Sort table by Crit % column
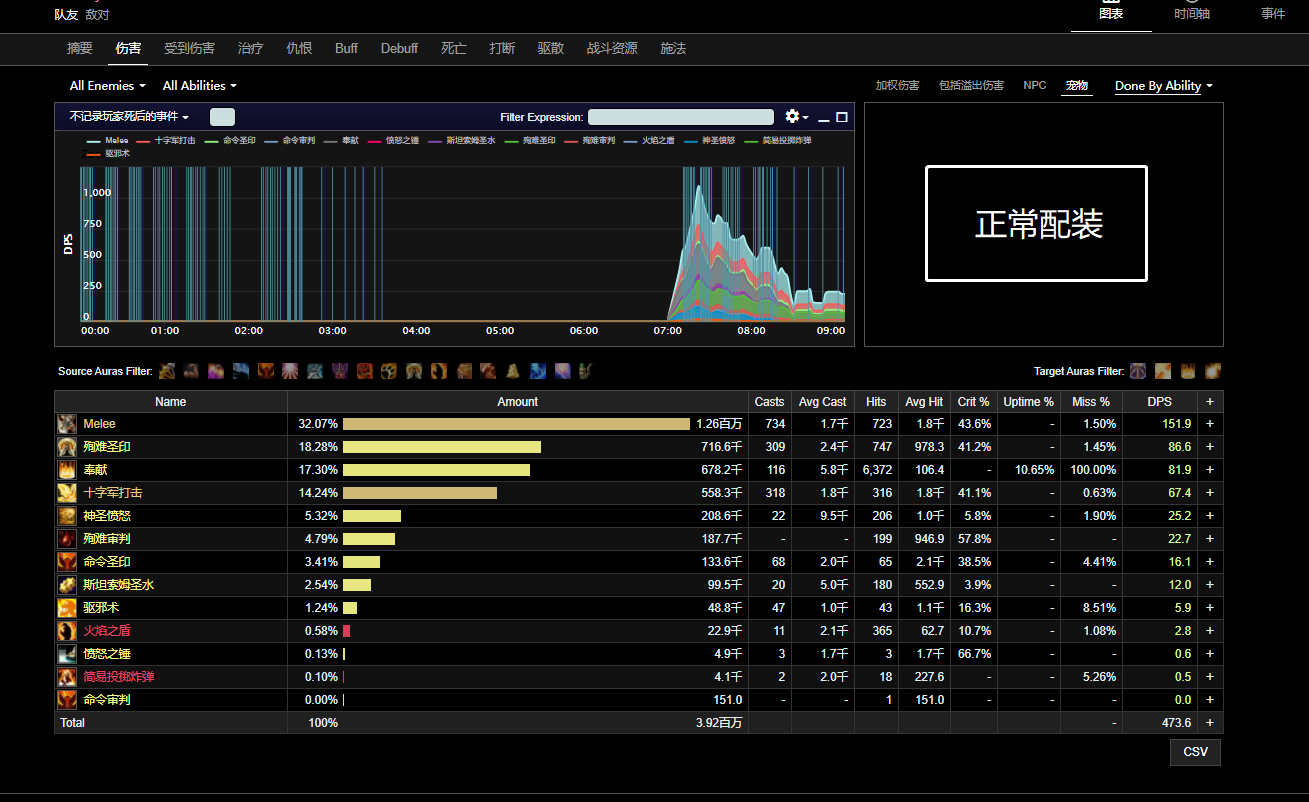Image resolution: width=1309 pixels, height=802 pixels. tap(973, 402)
